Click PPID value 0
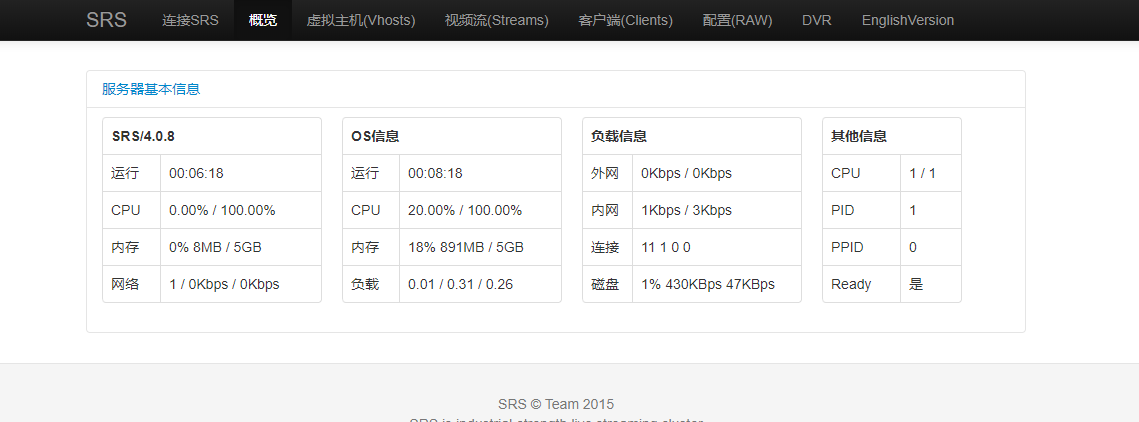 (x=913, y=248)
